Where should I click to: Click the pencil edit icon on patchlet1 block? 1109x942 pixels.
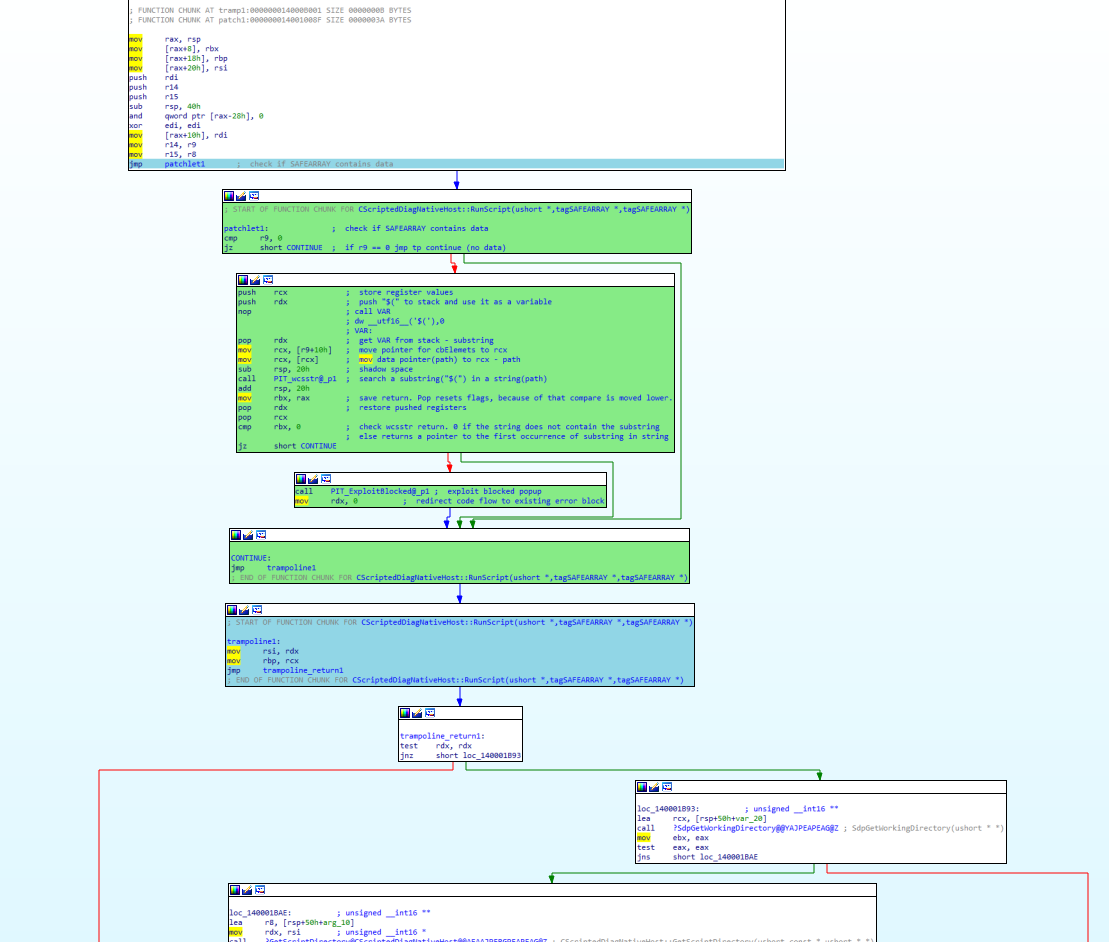pyautogui.click(x=241, y=196)
